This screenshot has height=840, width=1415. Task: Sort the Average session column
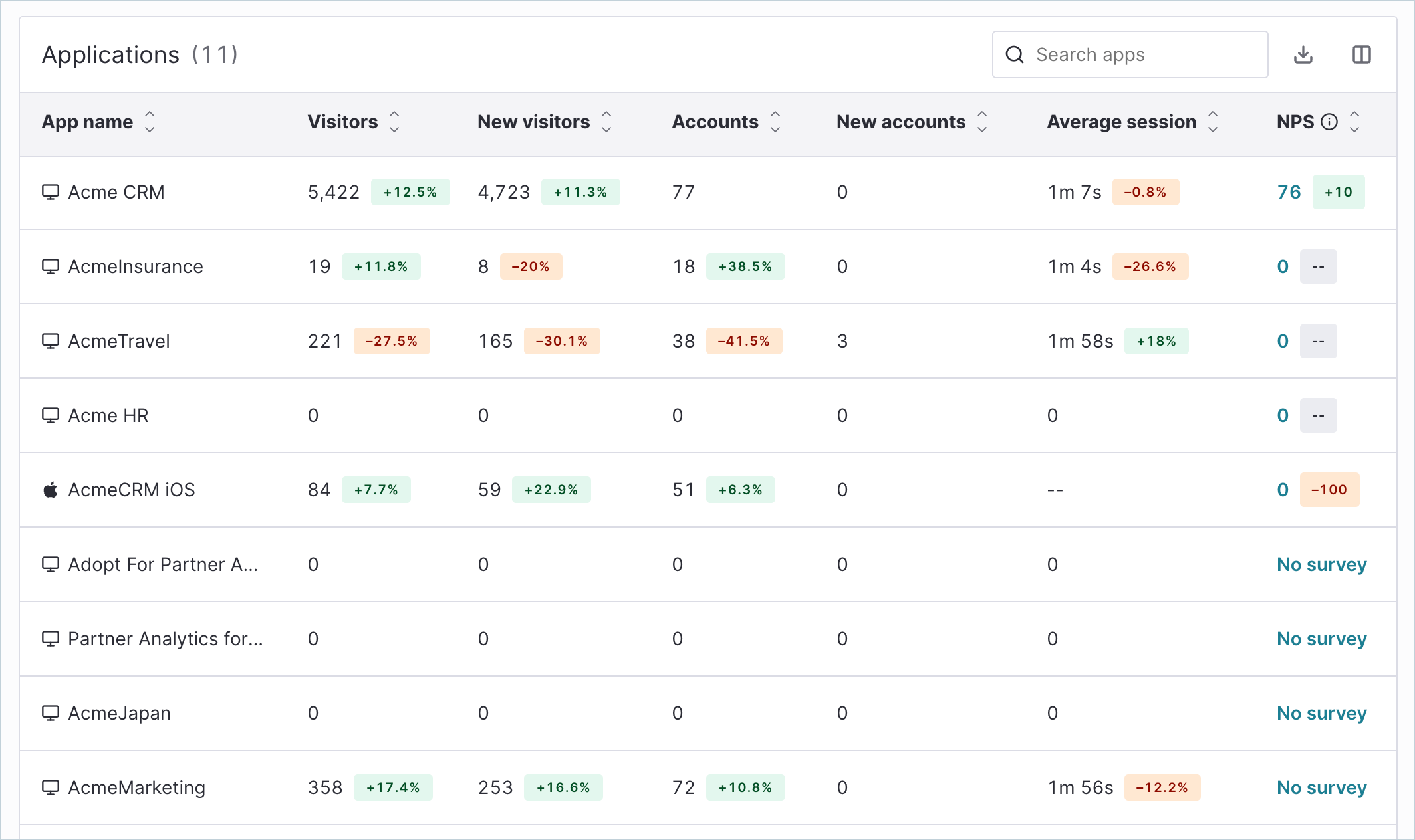coord(1213,122)
